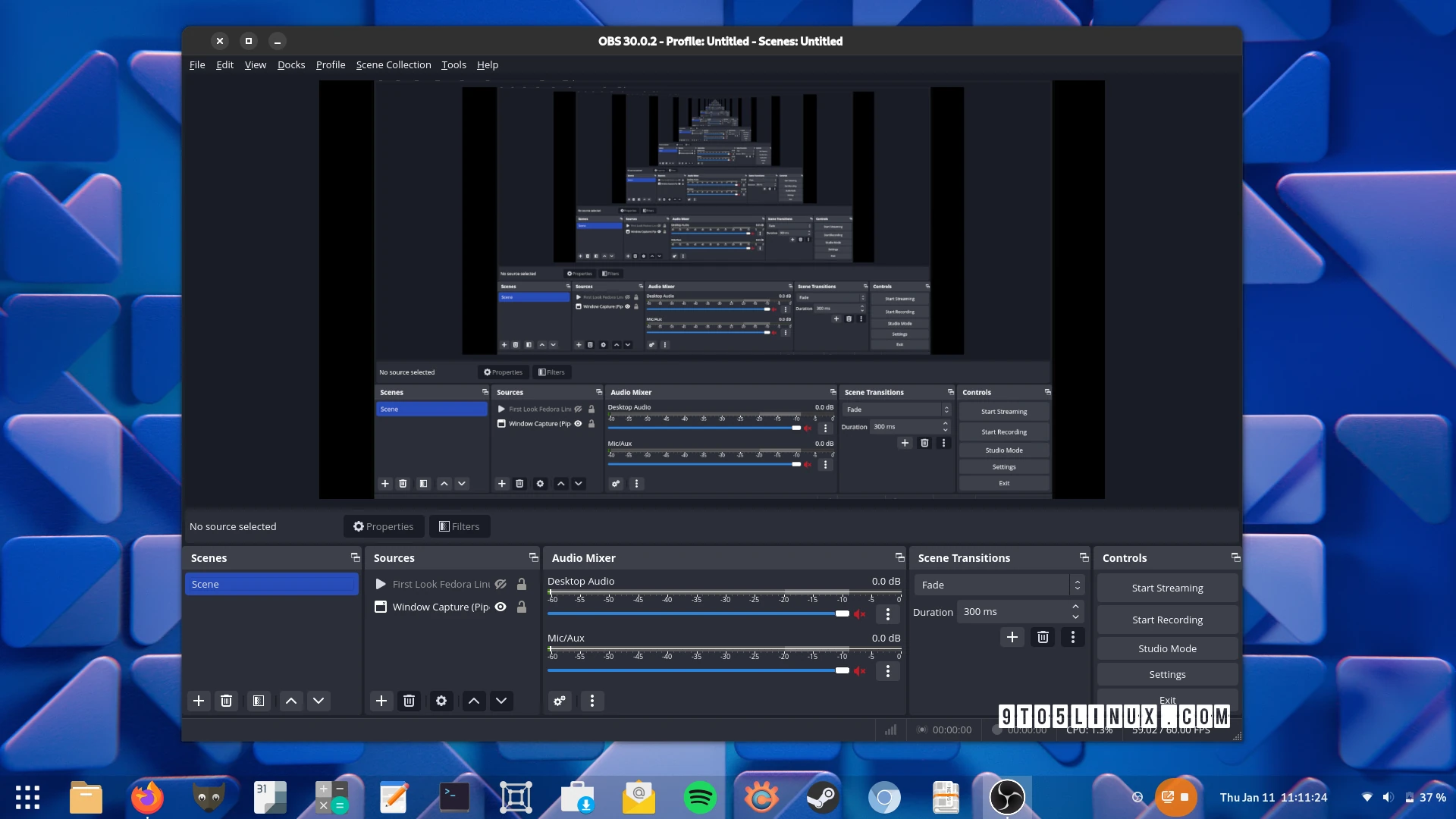This screenshot has width=1456, height=819.
Task: Open Desktop Audio three-dot options
Action: pos(888,614)
